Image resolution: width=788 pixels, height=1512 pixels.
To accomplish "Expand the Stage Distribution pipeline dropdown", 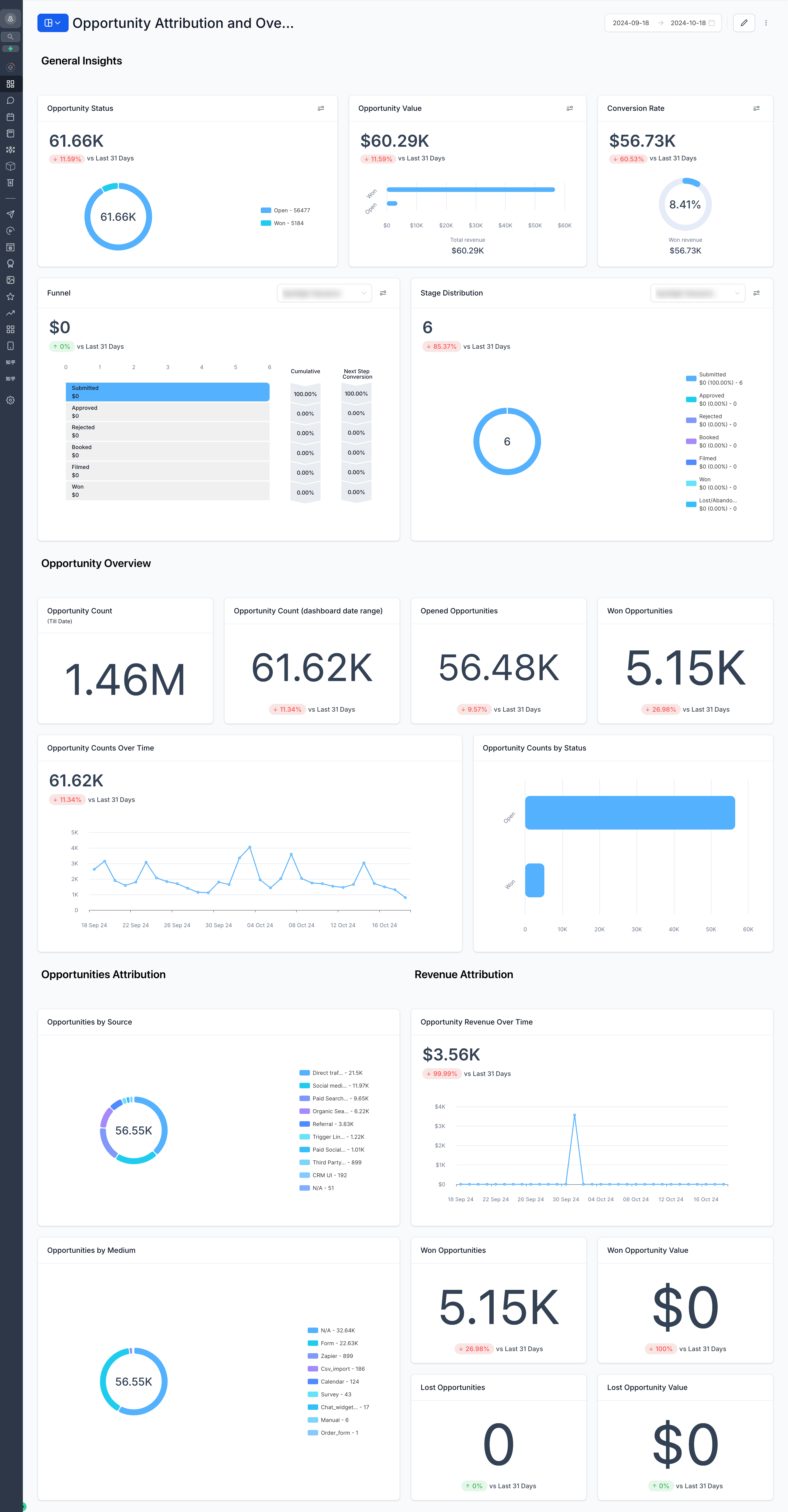I will pos(698,293).
